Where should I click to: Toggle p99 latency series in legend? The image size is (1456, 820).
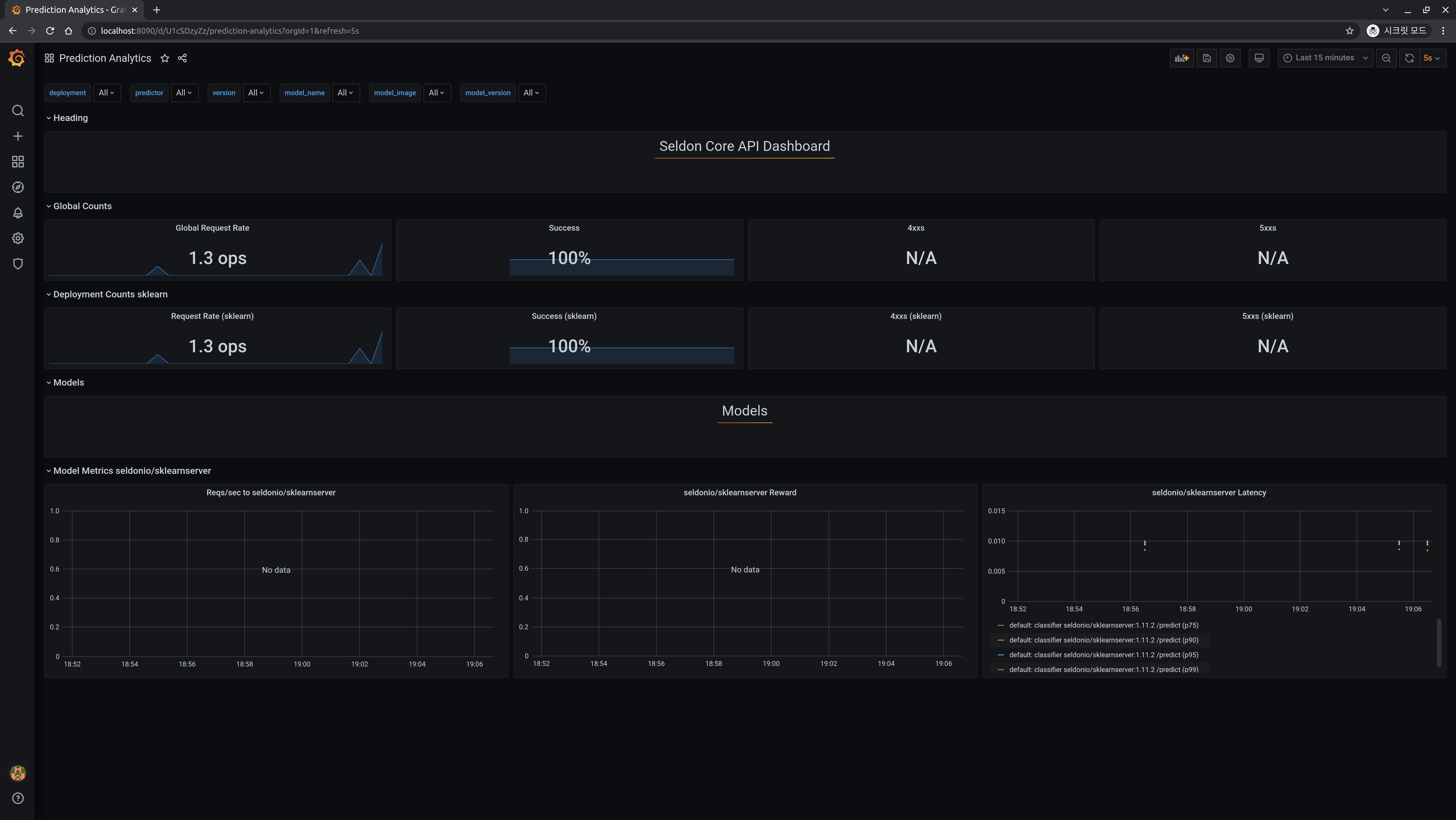coord(1103,669)
